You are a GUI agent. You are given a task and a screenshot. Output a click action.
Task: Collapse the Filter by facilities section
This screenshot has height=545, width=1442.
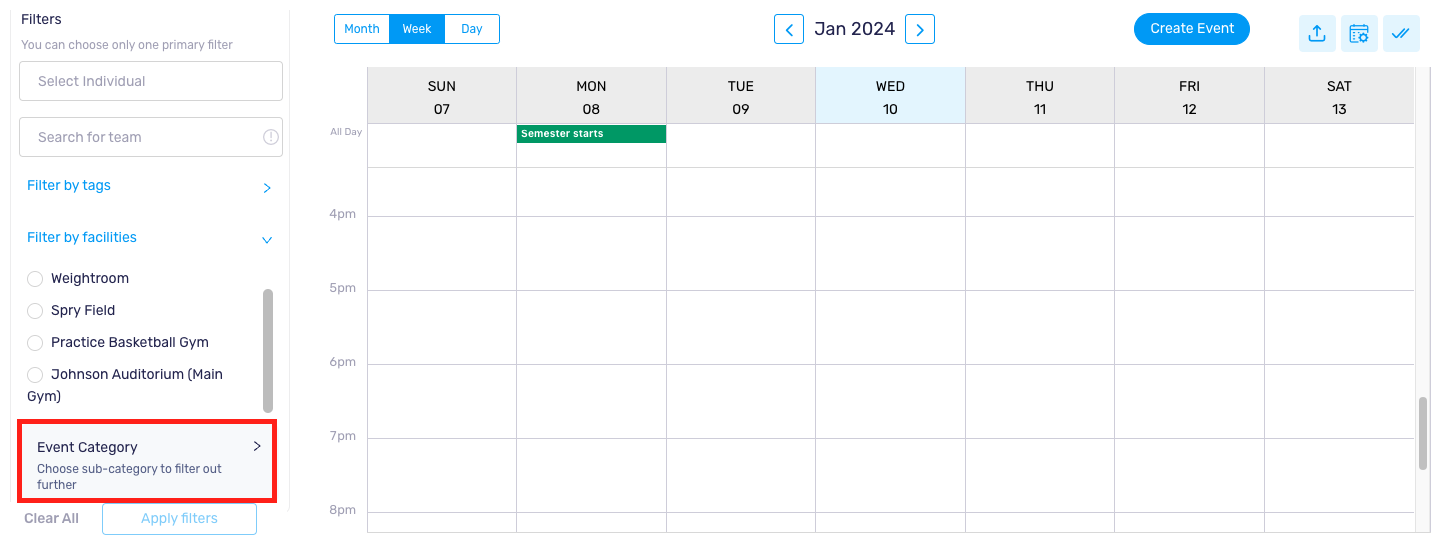149,238
